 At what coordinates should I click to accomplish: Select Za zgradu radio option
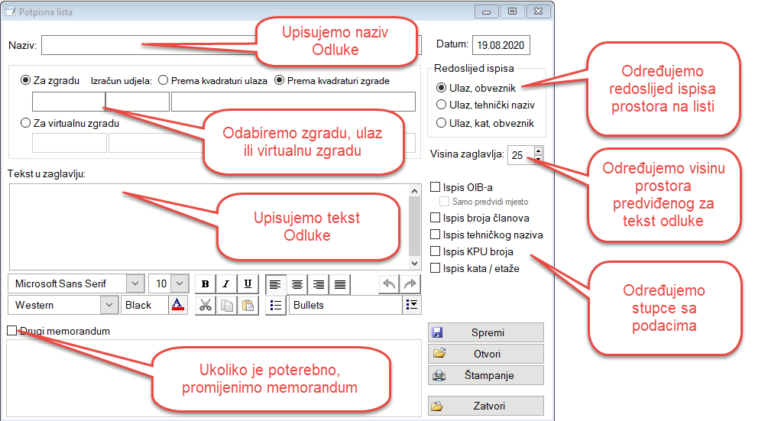pyautogui.click(x=25, y=80)
